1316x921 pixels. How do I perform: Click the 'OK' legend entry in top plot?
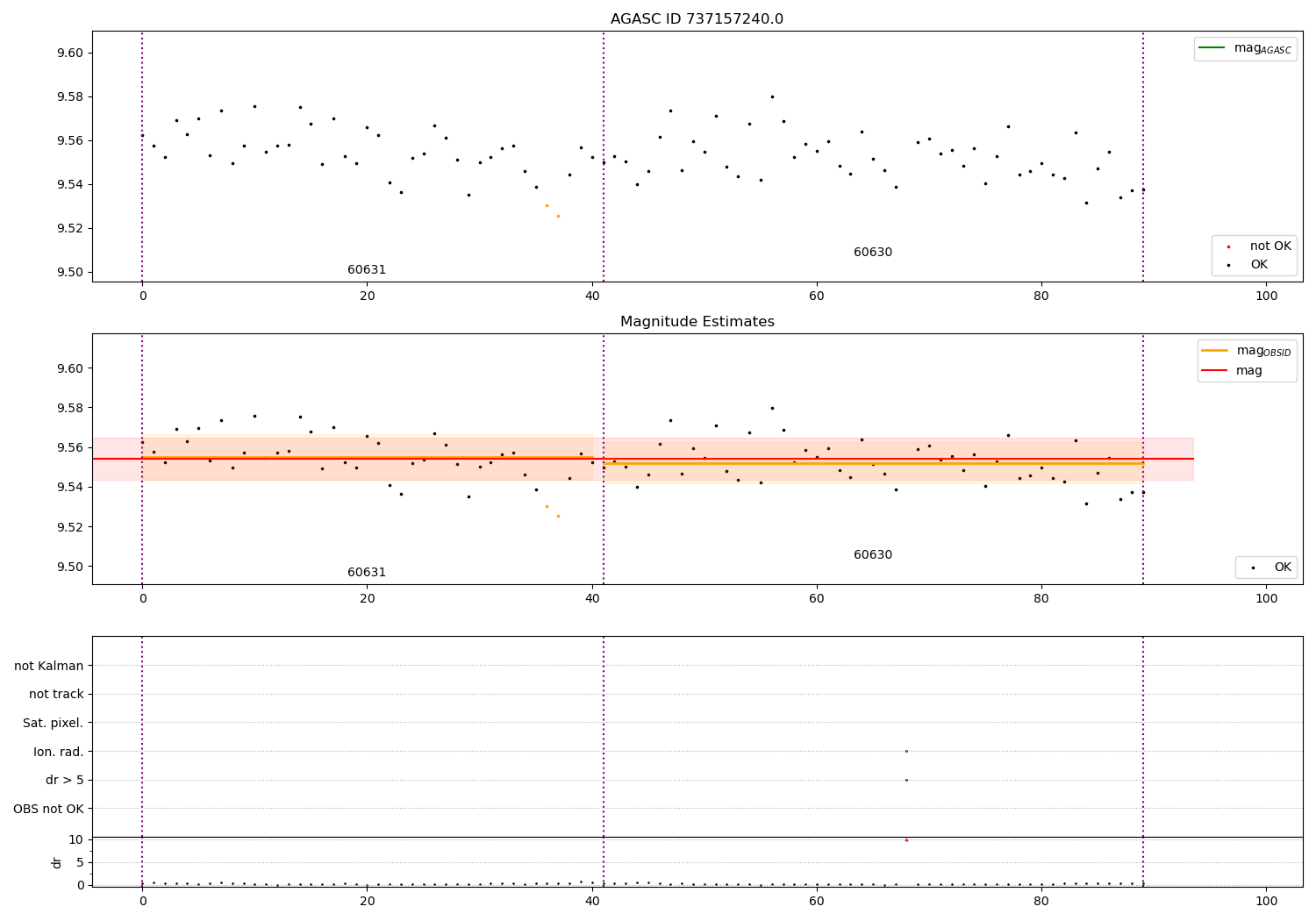pyautogui.click(x=1259, y=265)
